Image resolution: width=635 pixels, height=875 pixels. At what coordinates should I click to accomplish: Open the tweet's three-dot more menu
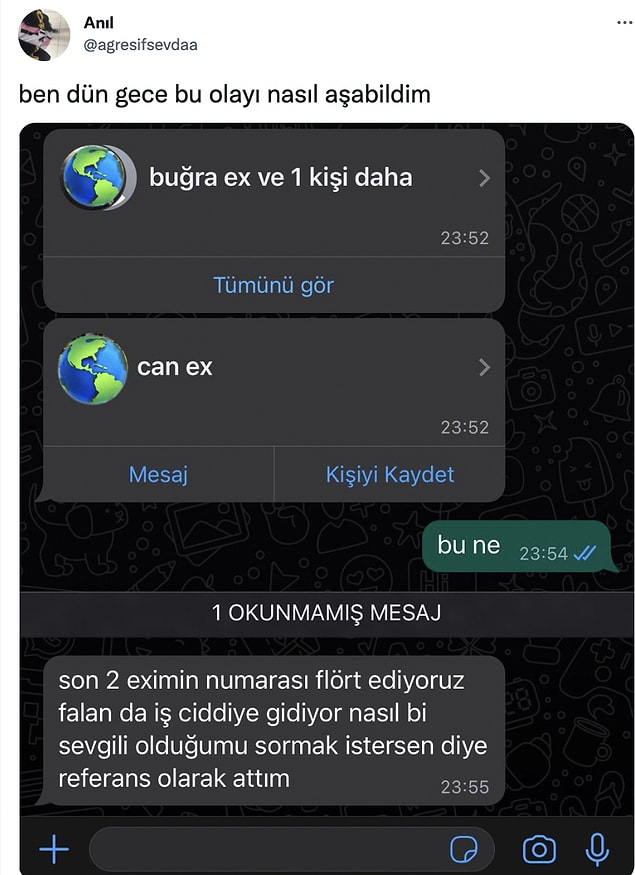tap(624, 22)
